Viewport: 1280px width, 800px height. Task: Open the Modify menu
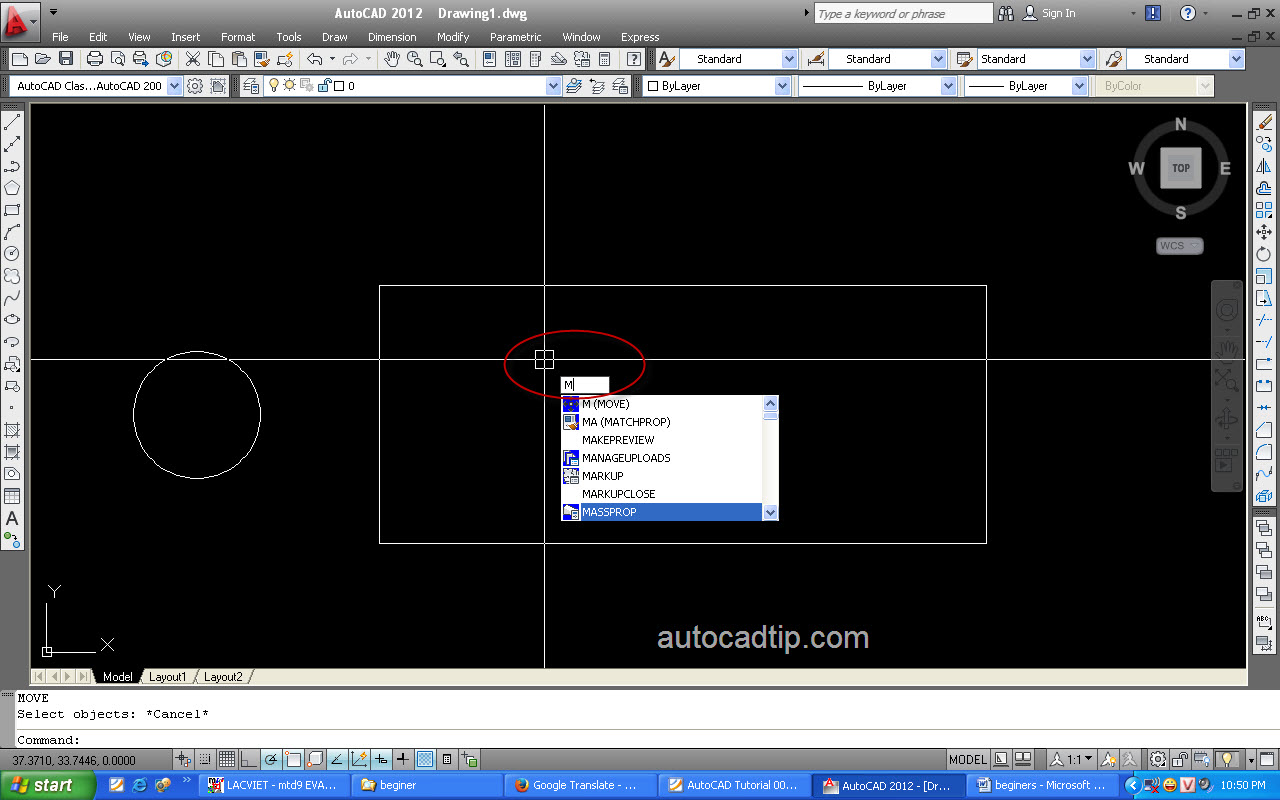[x=453, y=37]
